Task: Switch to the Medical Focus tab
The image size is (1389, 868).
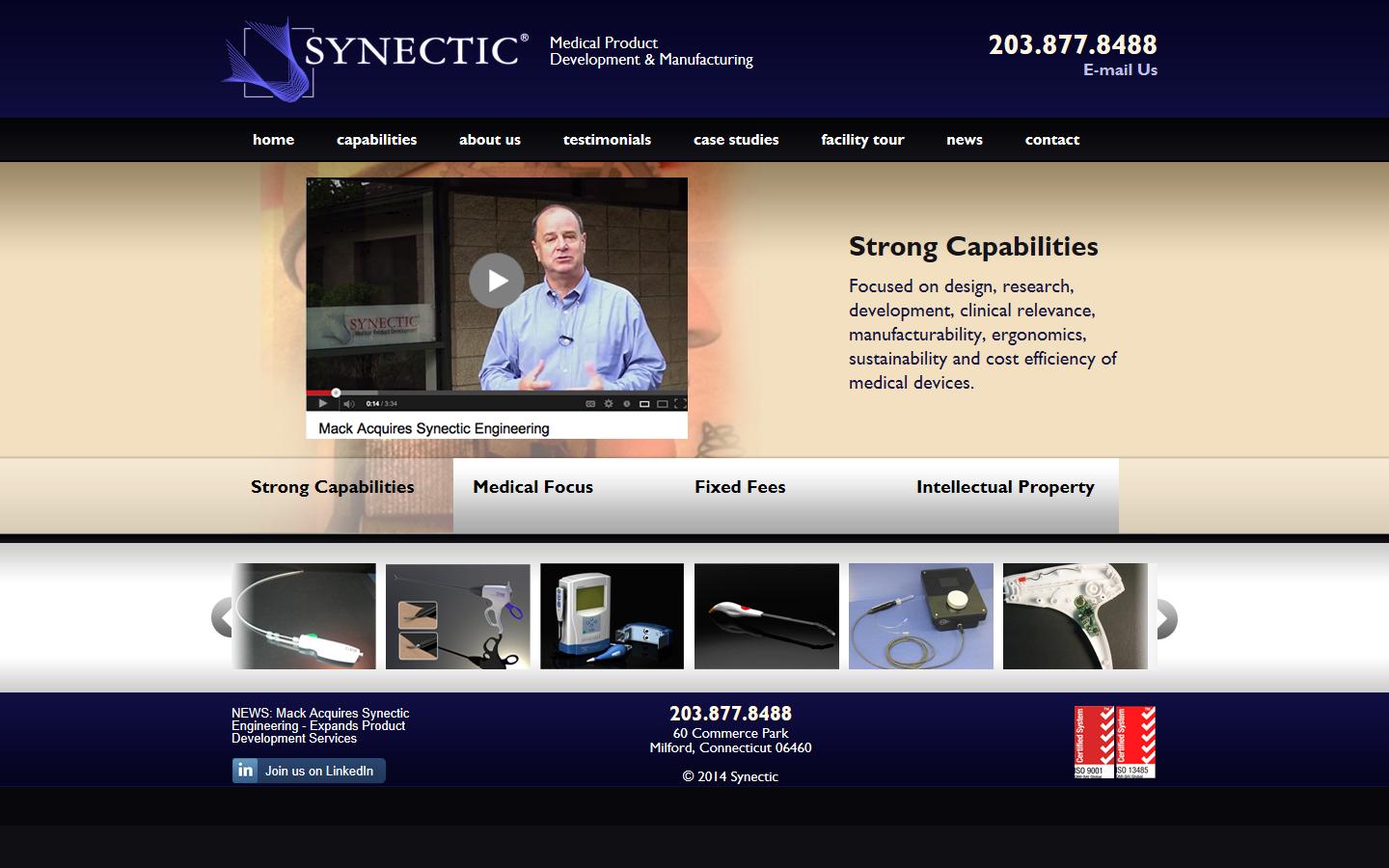Action: (x=533, y=487)
